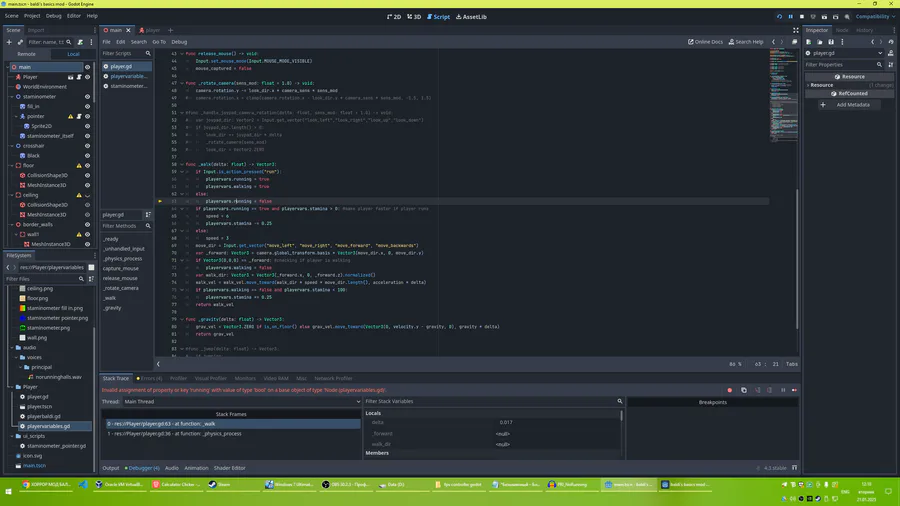Open script icon on the Player node
Viewport: 900px width, 506px height.
(x=79, y=77)
